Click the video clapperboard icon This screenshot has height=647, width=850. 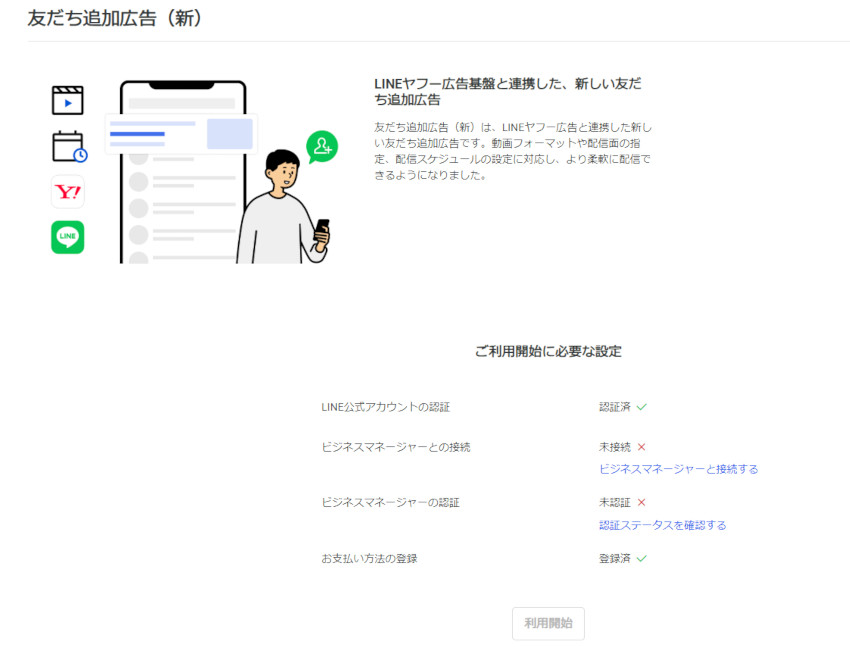click(68, 100)
